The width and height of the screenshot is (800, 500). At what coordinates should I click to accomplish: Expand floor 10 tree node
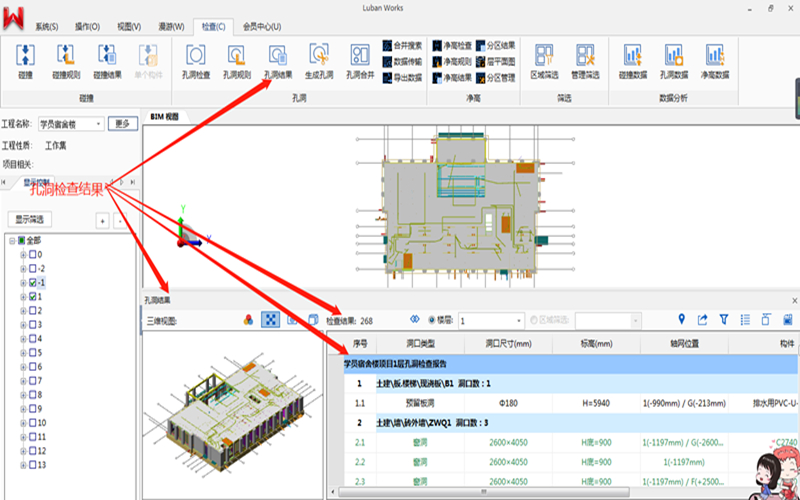coord(23,423)
